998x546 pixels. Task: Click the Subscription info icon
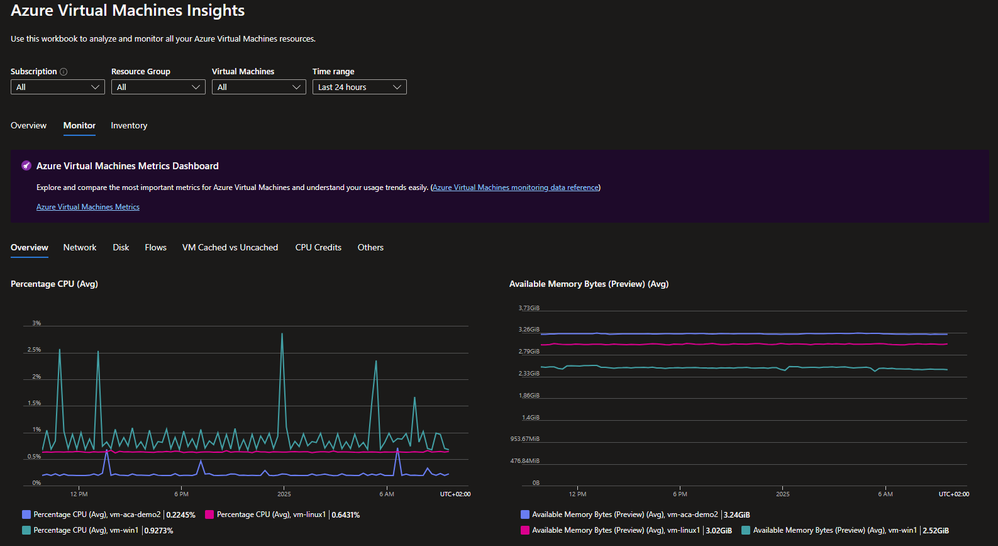tap(63, 72)
